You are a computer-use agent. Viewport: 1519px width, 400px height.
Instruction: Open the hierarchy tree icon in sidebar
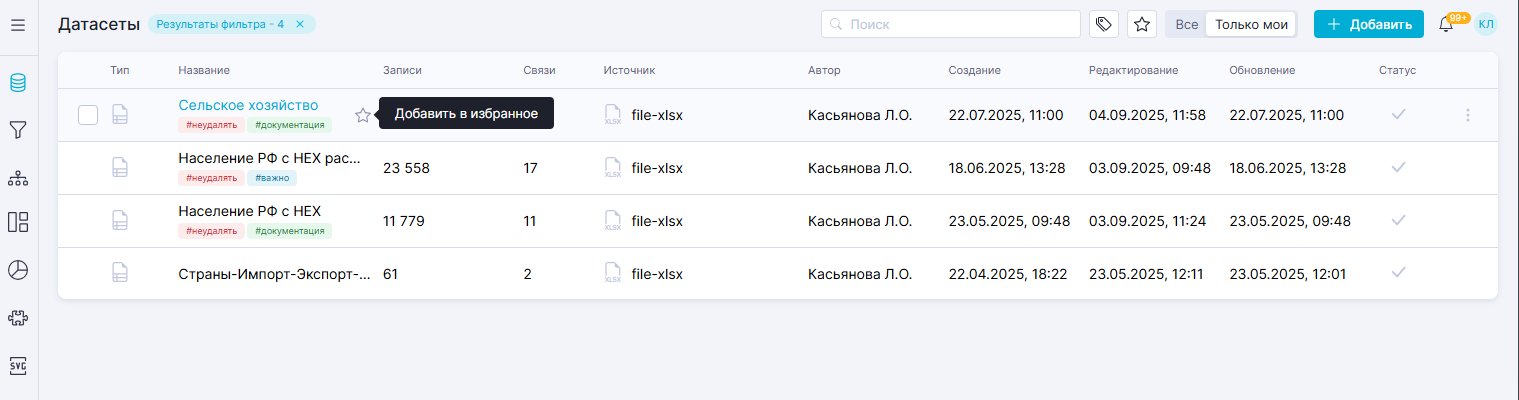tap(18, 178)
